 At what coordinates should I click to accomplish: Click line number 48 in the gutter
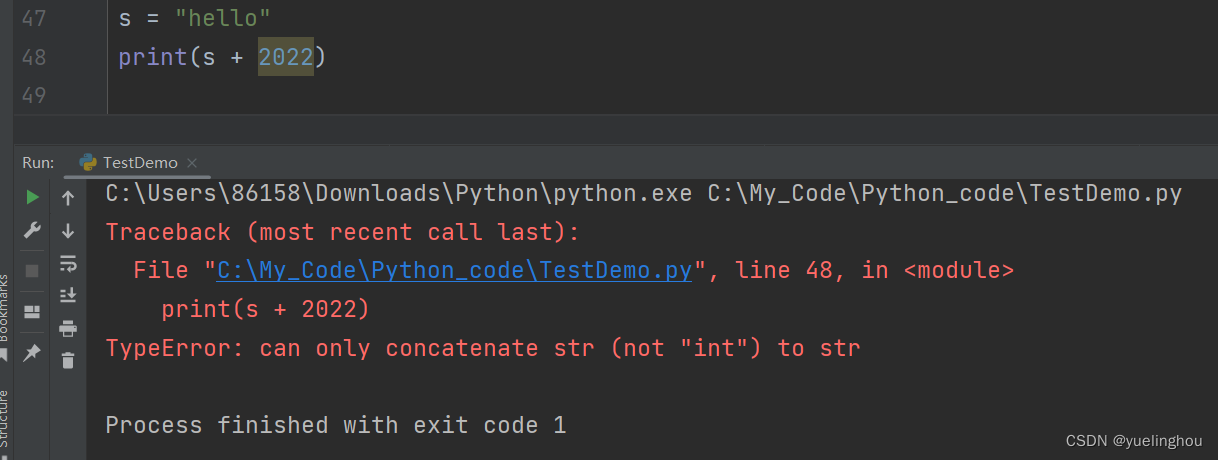coord(33,57)
